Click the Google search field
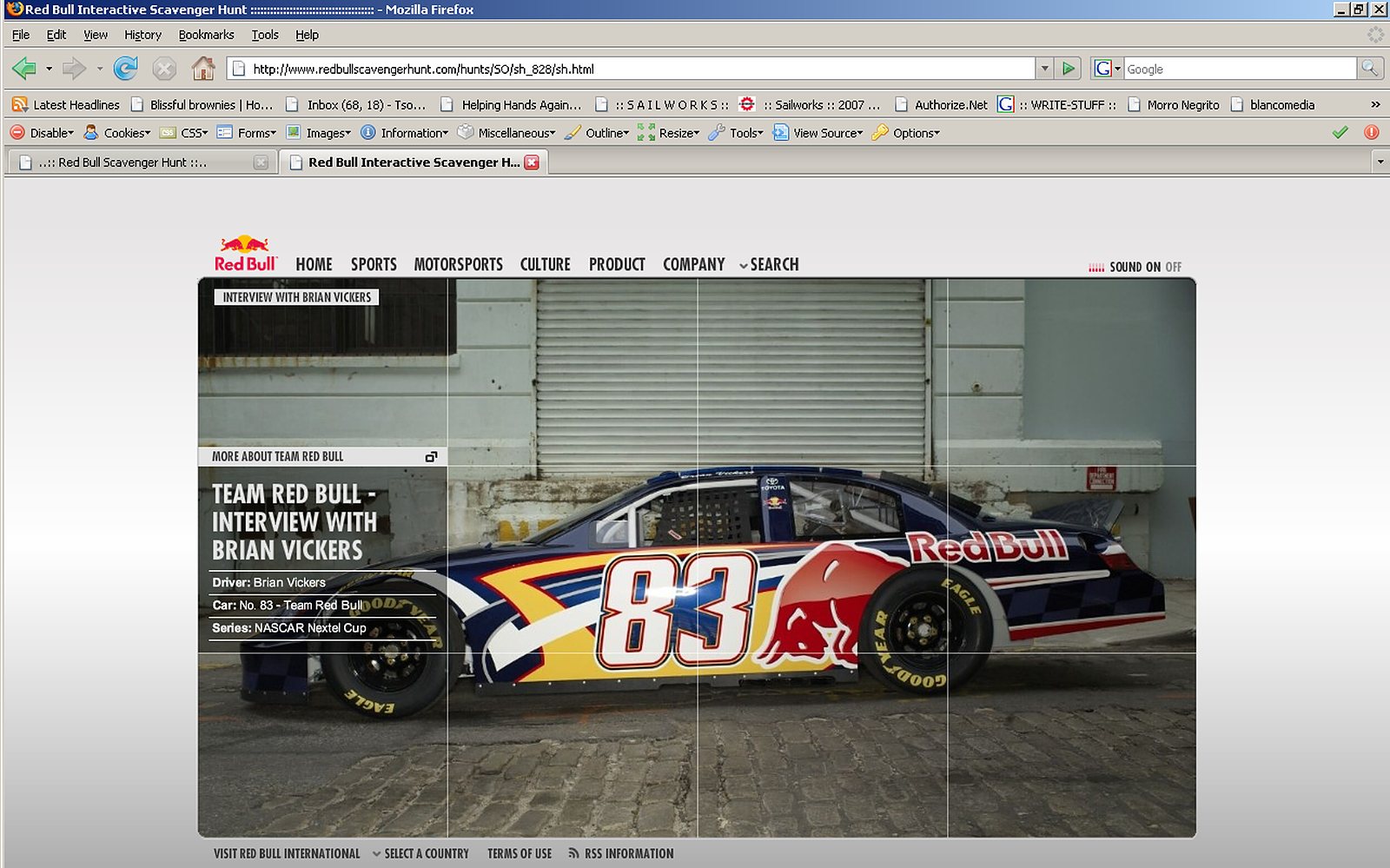 1240,69
